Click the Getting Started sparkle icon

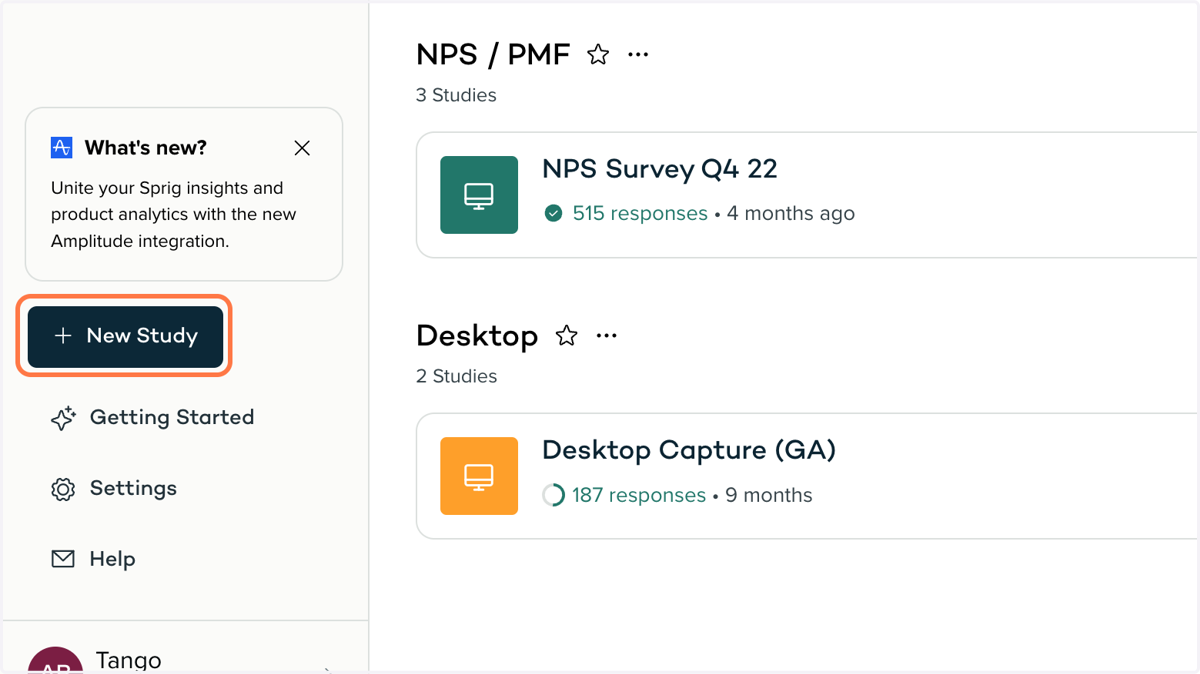point(63,418)
